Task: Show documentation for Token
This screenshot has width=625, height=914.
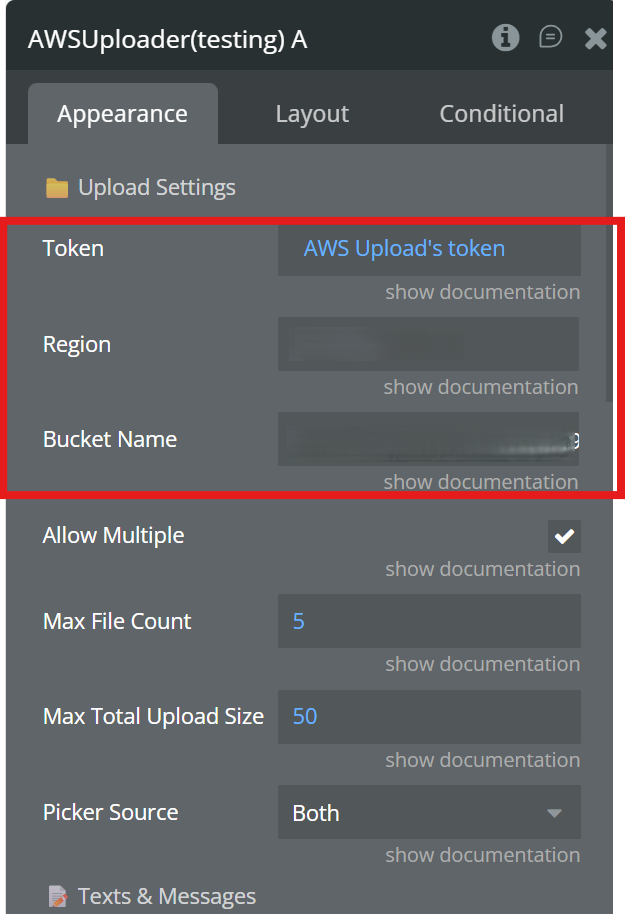Action: (482, 292)
